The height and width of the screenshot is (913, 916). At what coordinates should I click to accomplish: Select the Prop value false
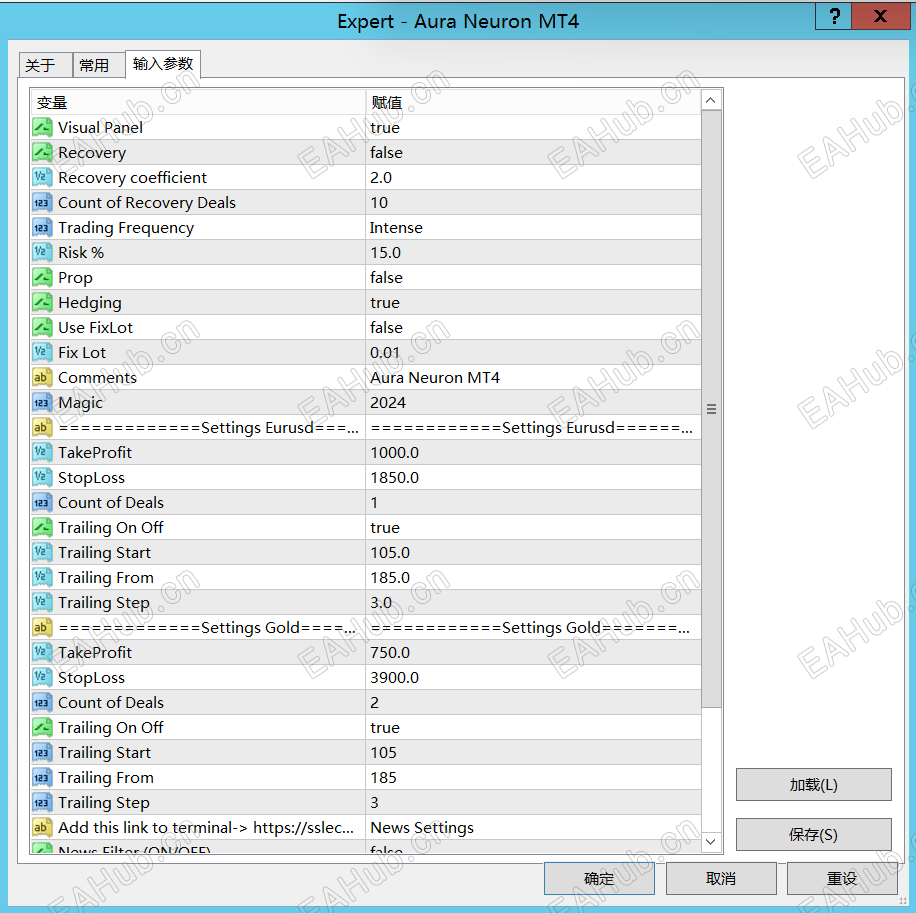click(x=386, y=278)
